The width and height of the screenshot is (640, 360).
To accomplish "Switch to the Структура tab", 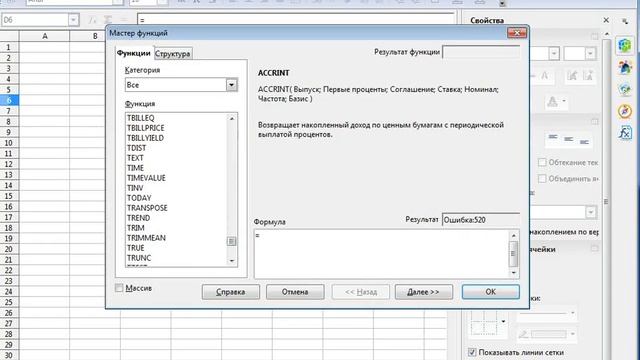I will (x=173, y=53).
